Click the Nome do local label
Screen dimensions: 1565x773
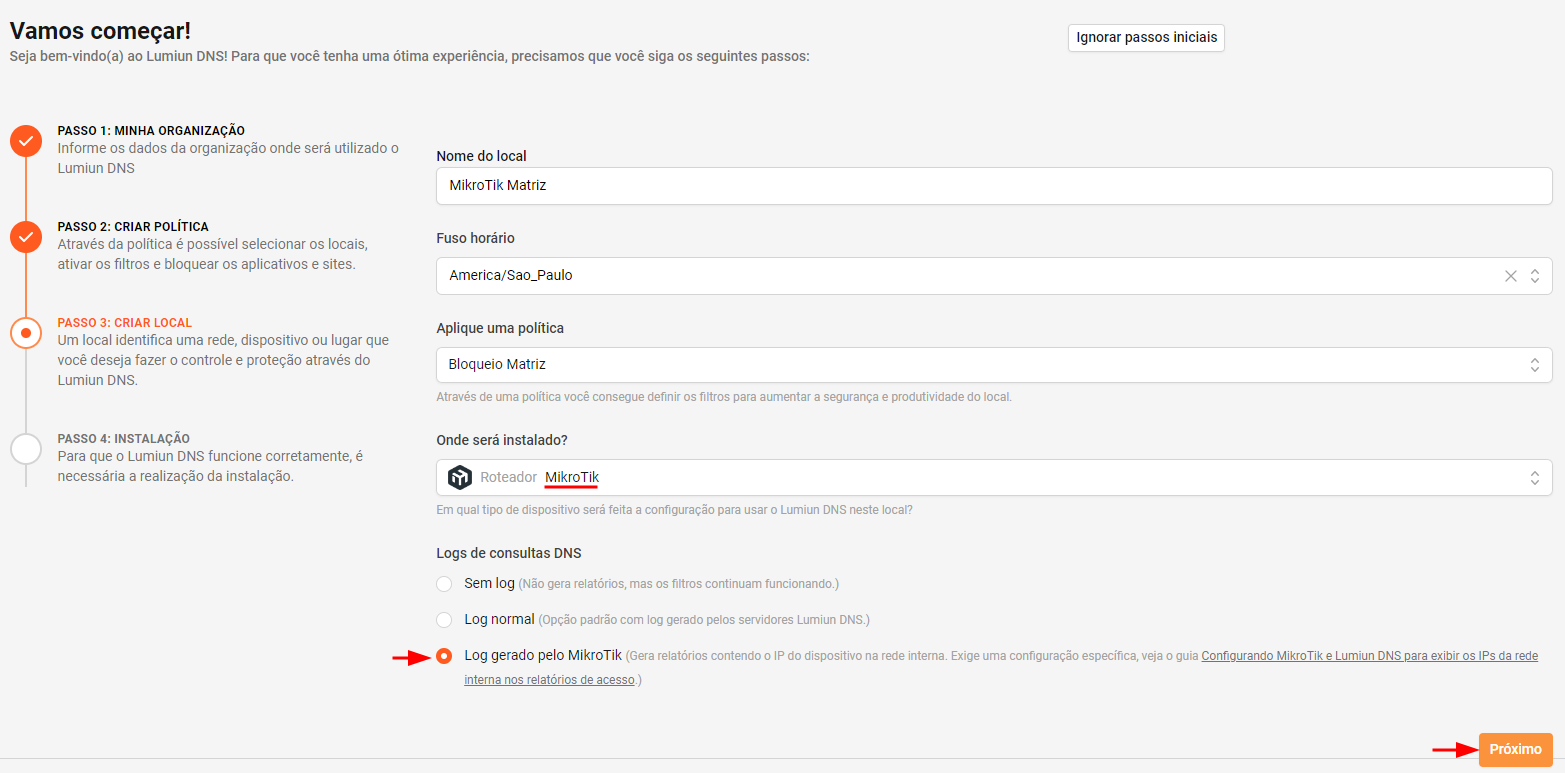tap(482, 156)
